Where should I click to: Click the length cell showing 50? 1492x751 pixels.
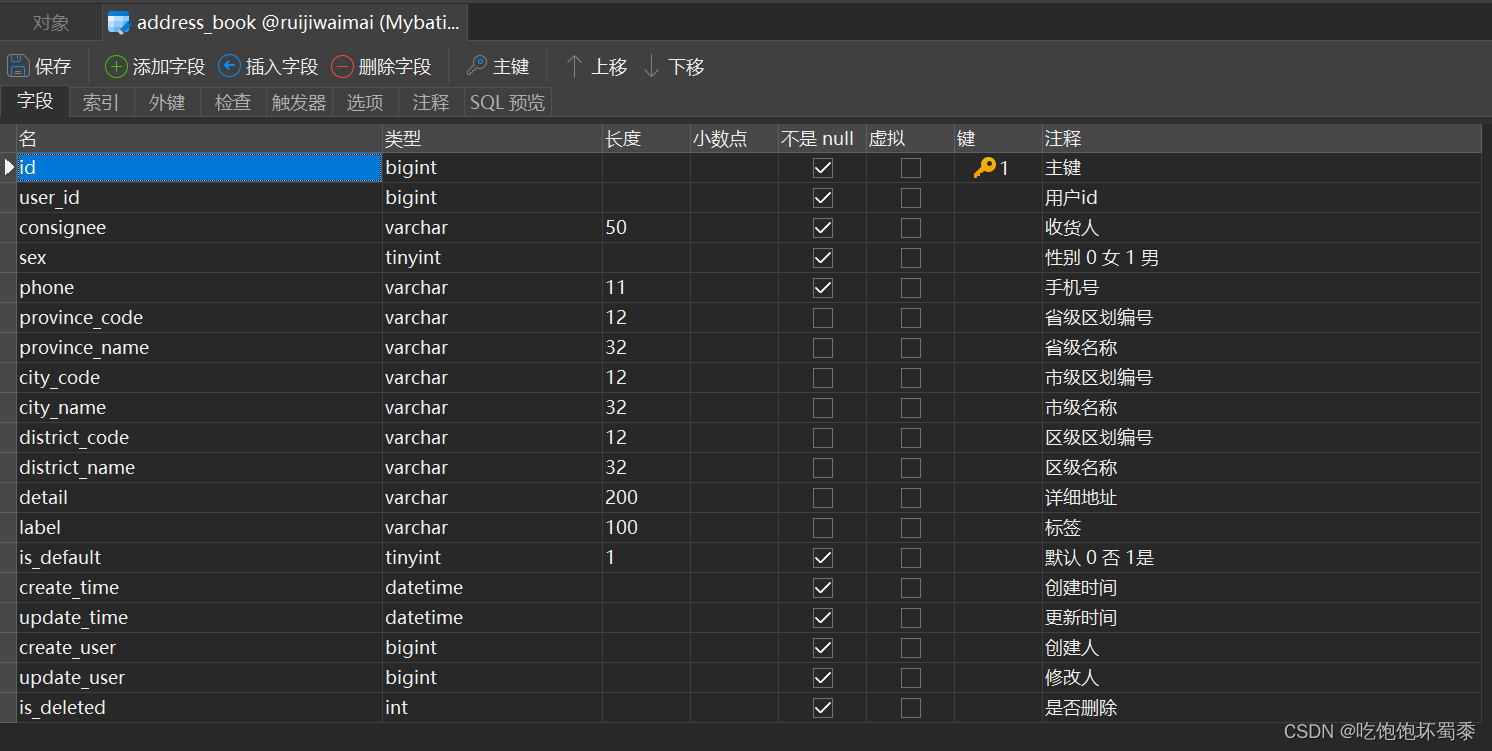(646, 228)
